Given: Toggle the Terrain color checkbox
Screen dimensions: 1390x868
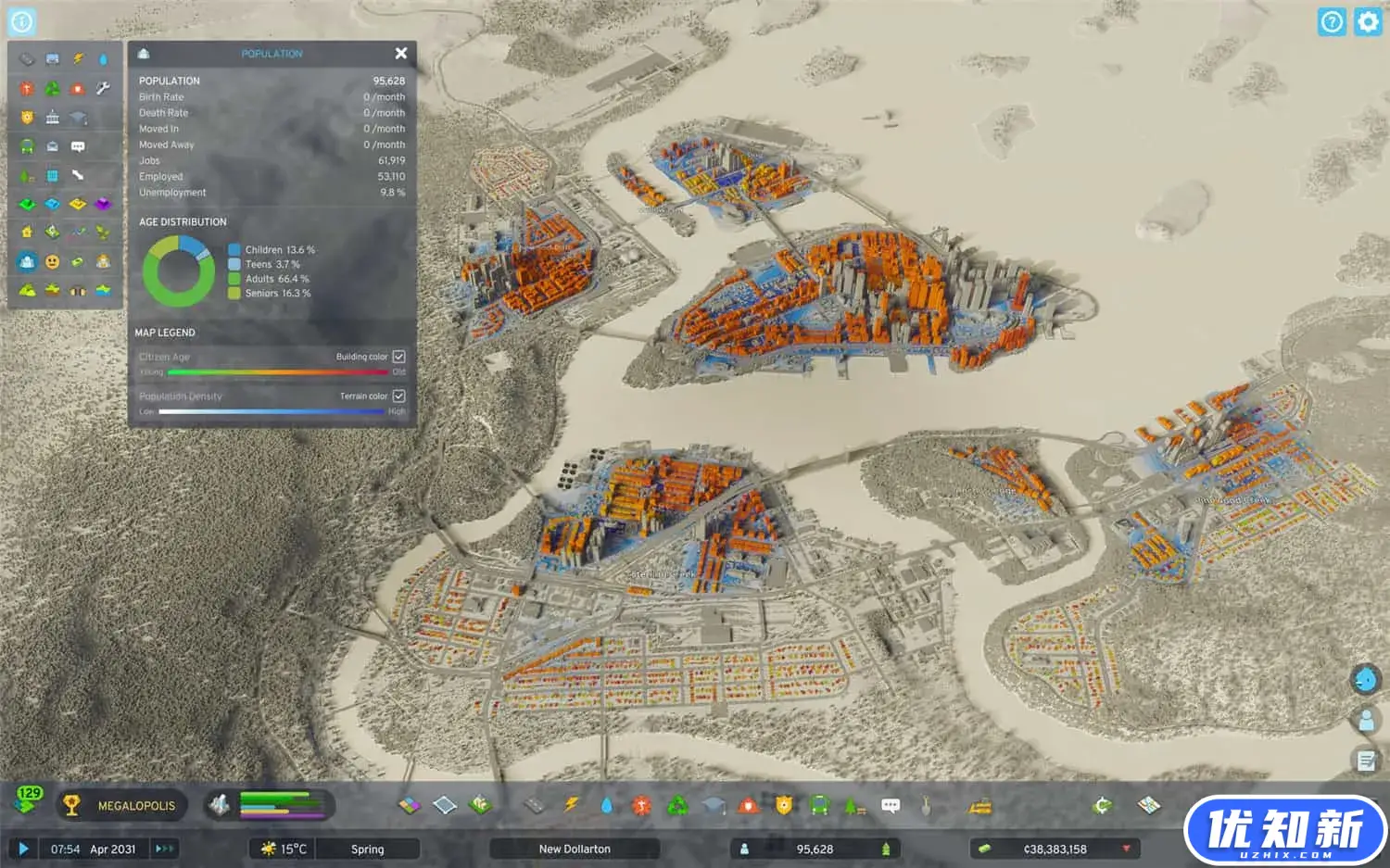Looking at the screenshot, I should (x=398, y=396).
